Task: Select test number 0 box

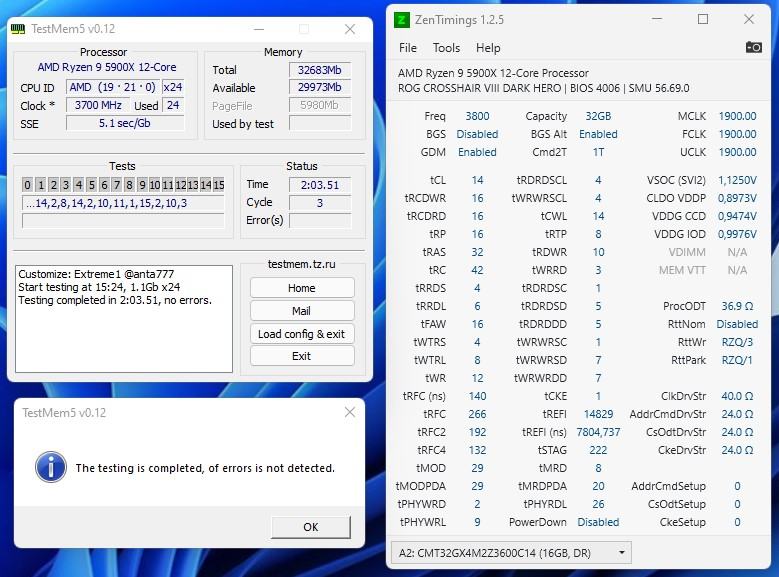Action: (x=27, y=185)
